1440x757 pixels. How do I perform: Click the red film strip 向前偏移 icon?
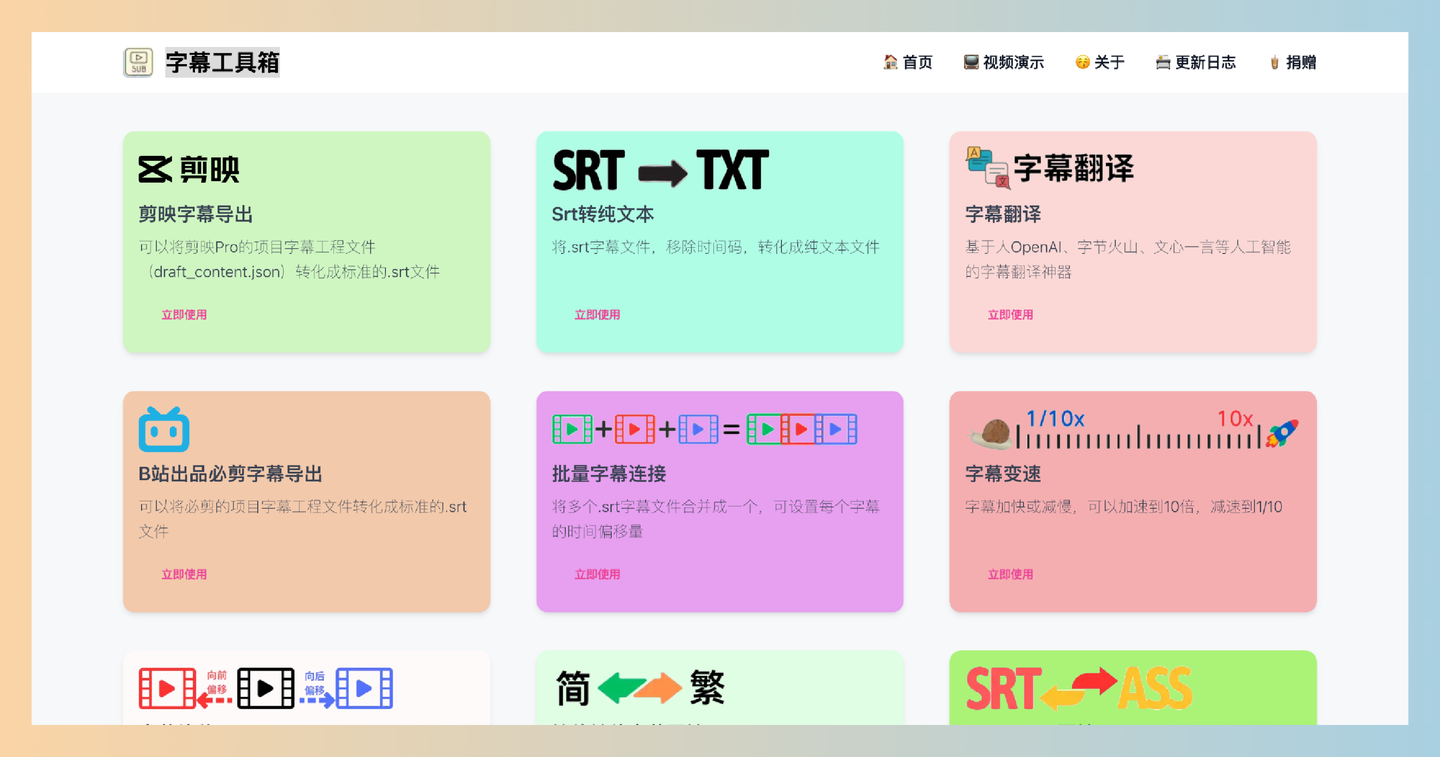coord(167,689)
